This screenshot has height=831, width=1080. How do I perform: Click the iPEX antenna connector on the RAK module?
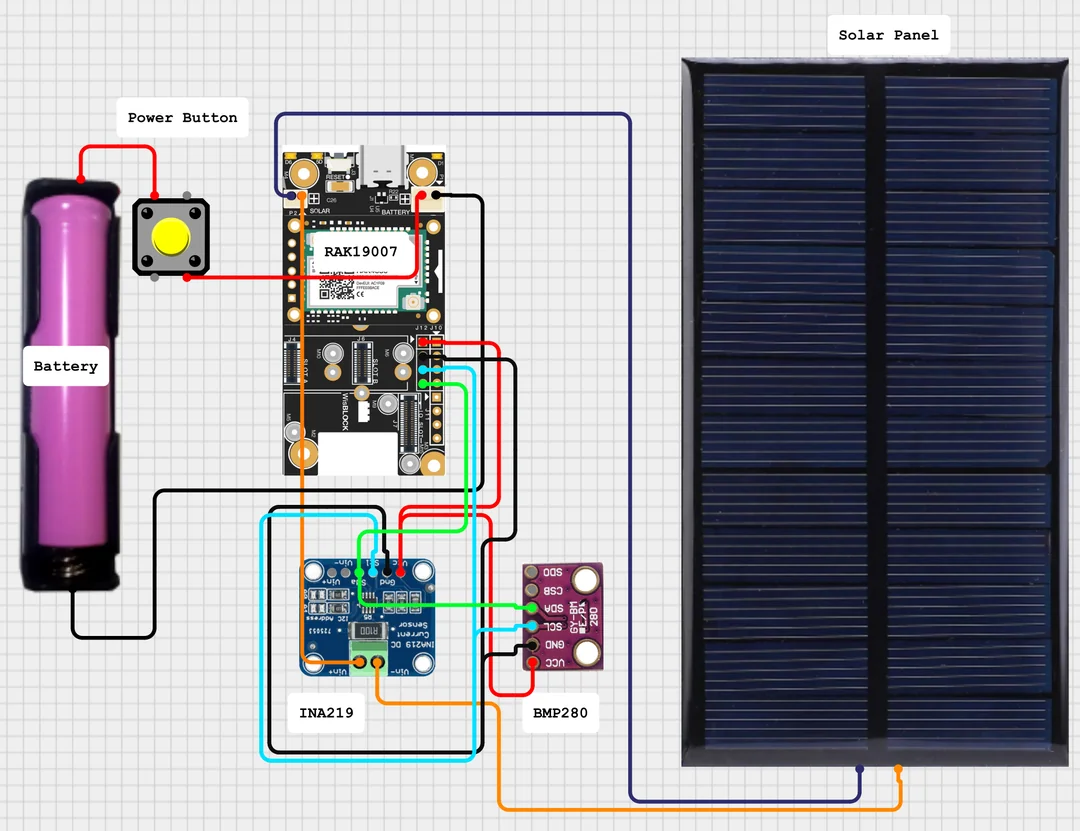point(413,301)
